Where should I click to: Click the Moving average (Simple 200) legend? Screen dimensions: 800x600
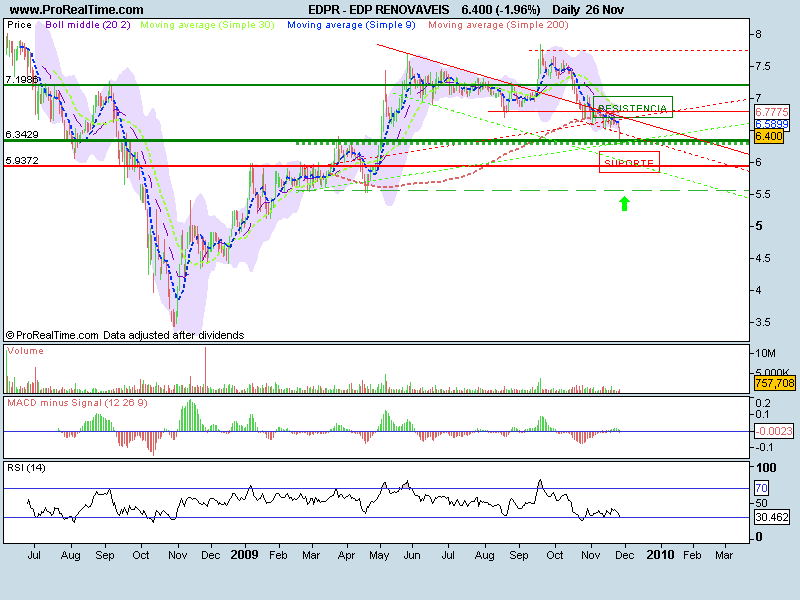coord(498,24)
